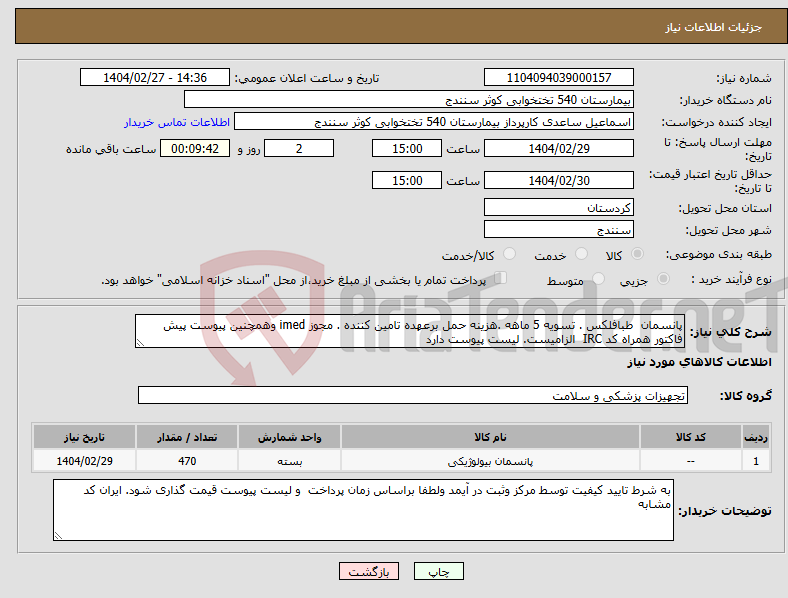Click the label تاریخ و ساعت اعلان عمومی
Viewport: 788px width, 598px height.
[x=307, y=78]
